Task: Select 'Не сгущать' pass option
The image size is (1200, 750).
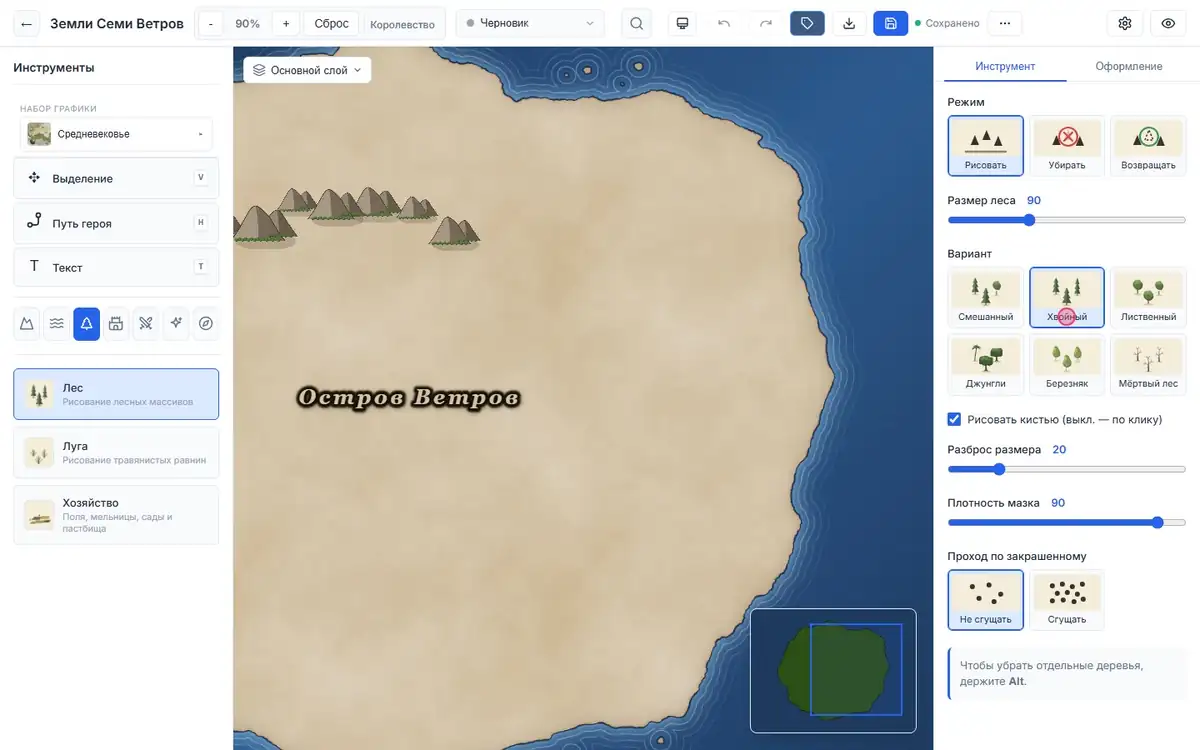Action: [986, 600]
